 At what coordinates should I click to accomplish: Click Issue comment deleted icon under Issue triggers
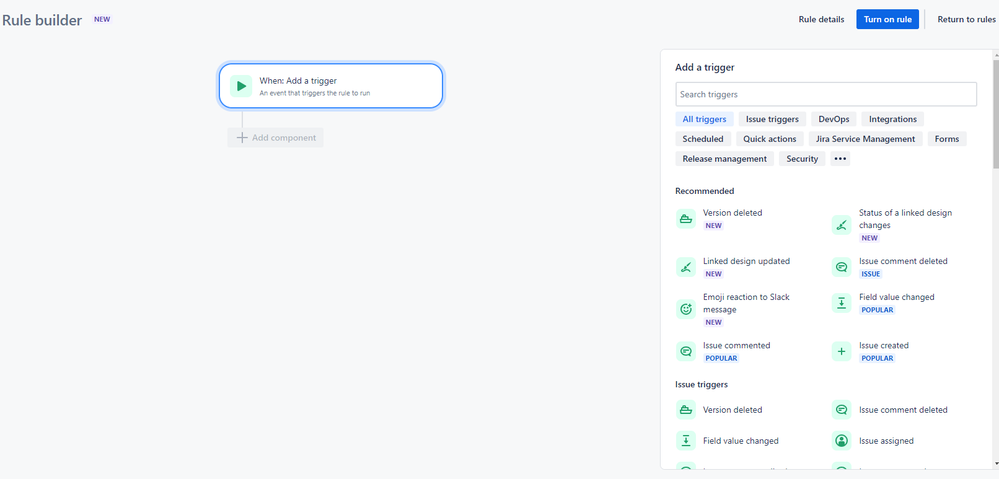pyautogui.click(x=842, y=410)
